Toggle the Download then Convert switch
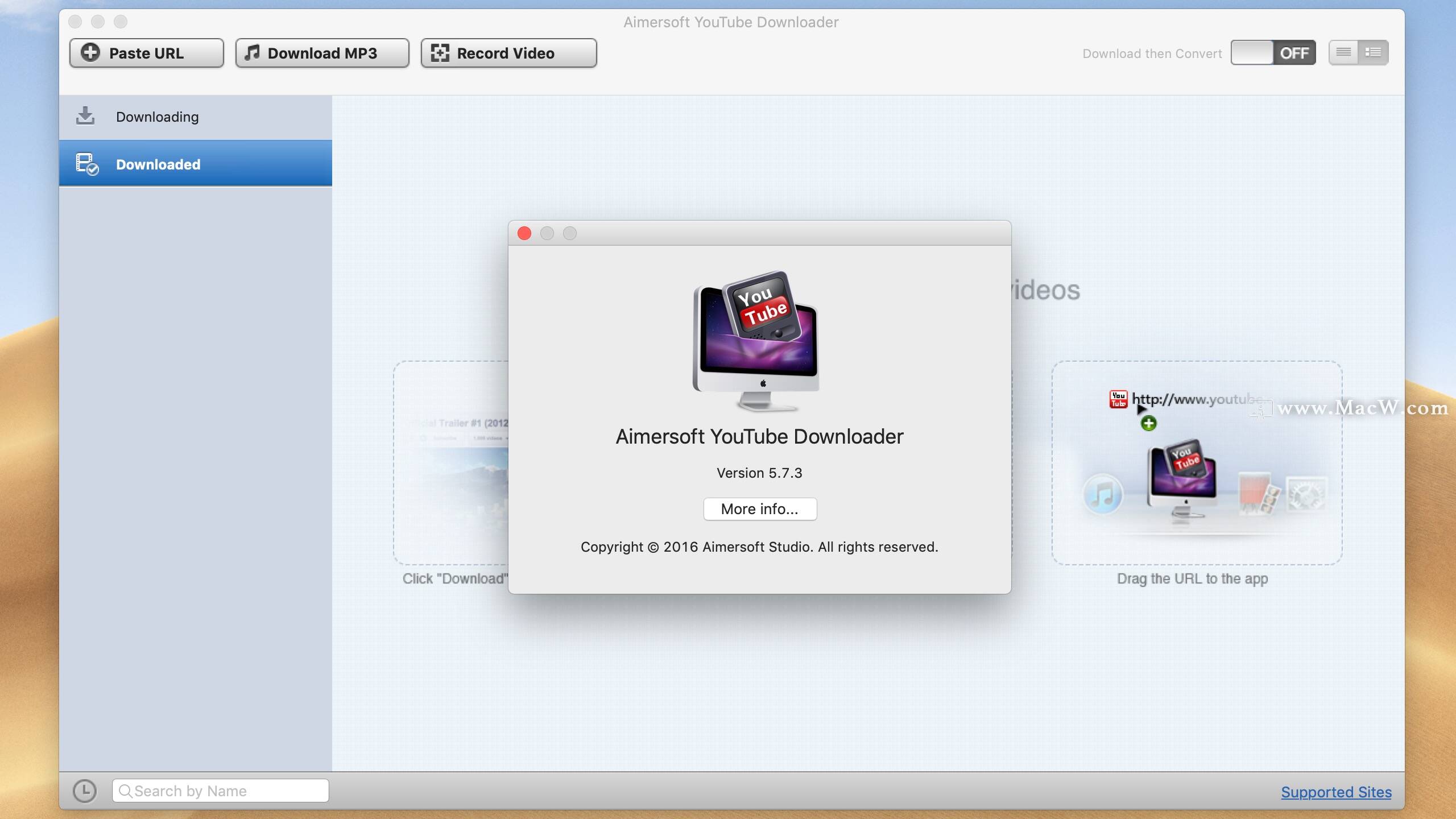 pos(1273,53)
